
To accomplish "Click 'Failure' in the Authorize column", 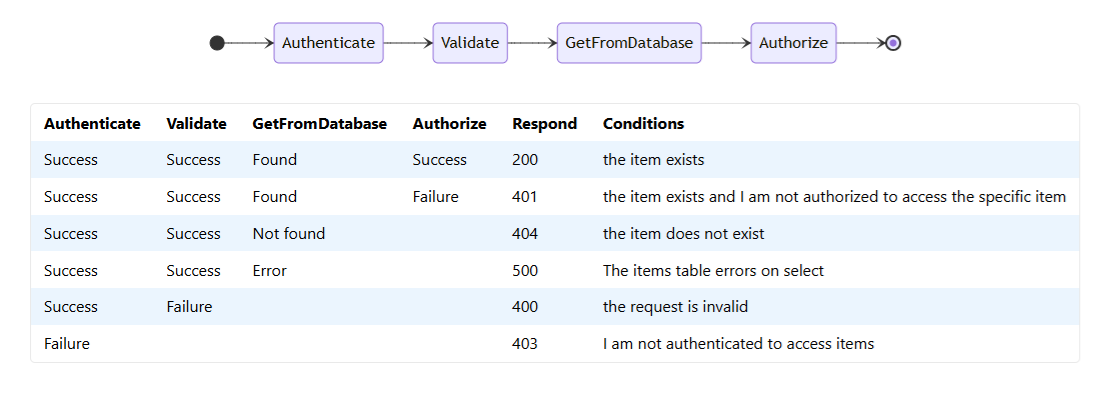I will [436, 197].
